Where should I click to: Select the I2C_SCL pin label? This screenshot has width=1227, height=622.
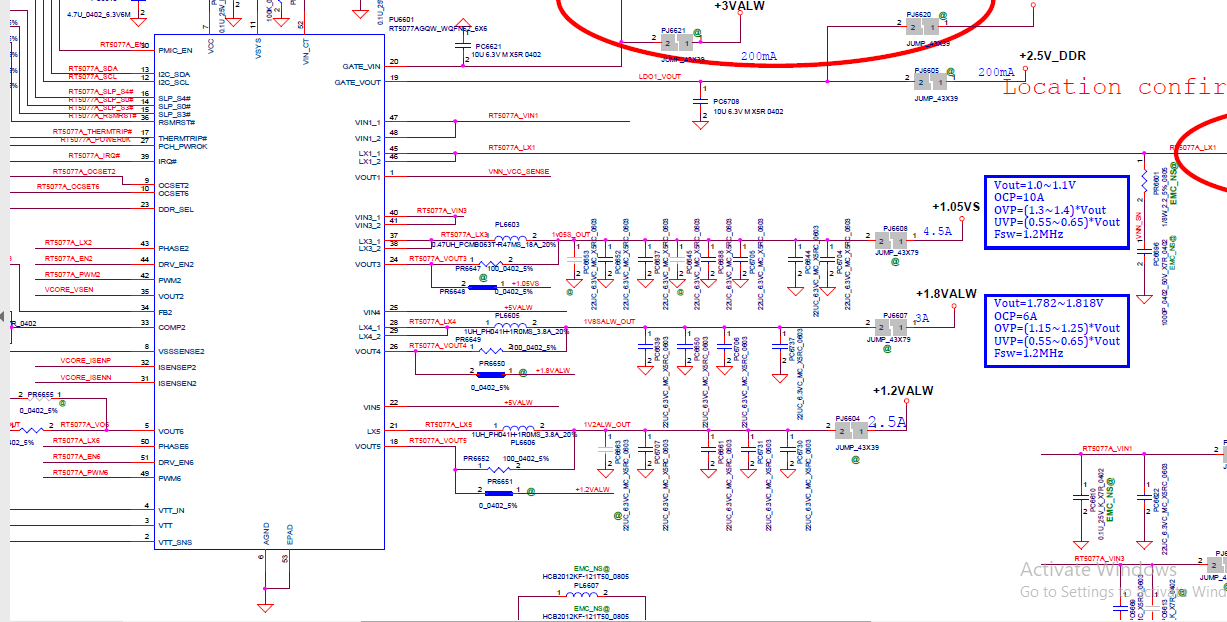[x=174, y=83]
